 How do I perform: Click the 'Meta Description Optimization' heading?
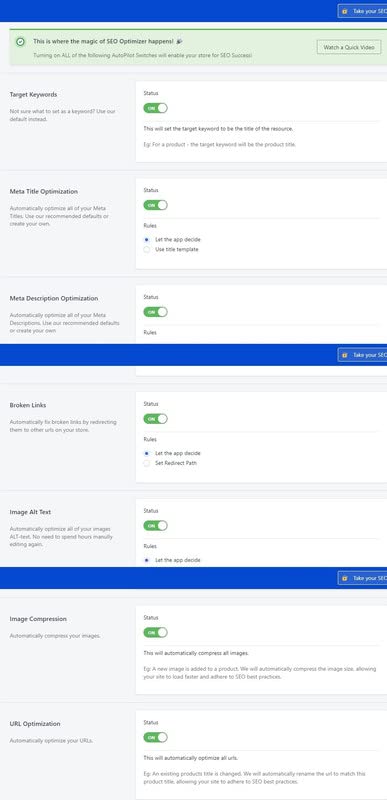[54, 298]
